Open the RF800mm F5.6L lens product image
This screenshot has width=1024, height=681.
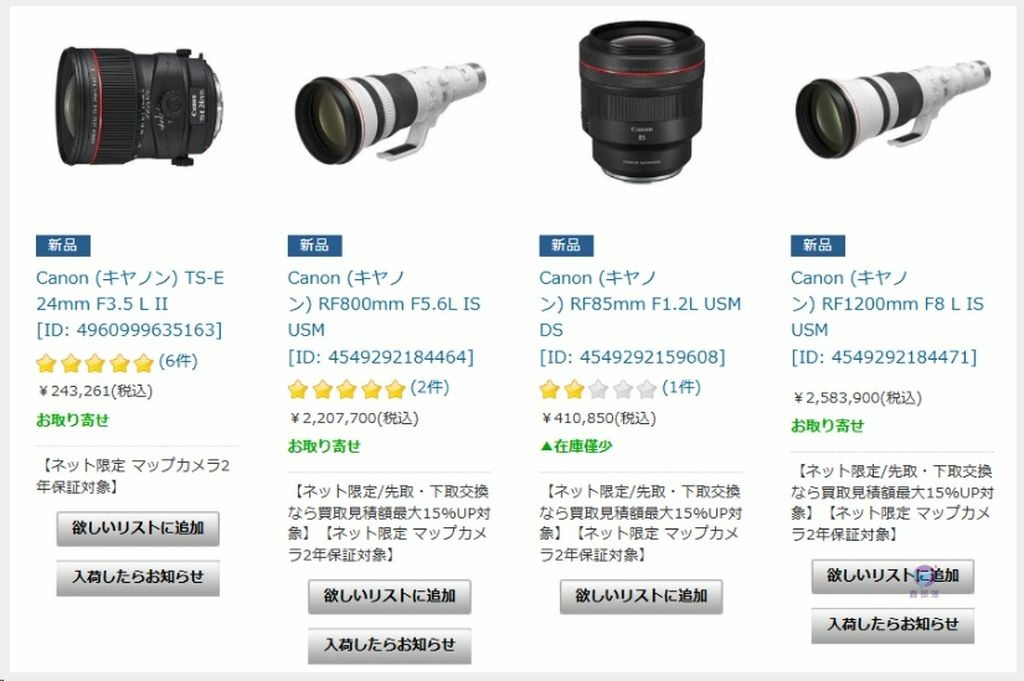coord(391,112)
